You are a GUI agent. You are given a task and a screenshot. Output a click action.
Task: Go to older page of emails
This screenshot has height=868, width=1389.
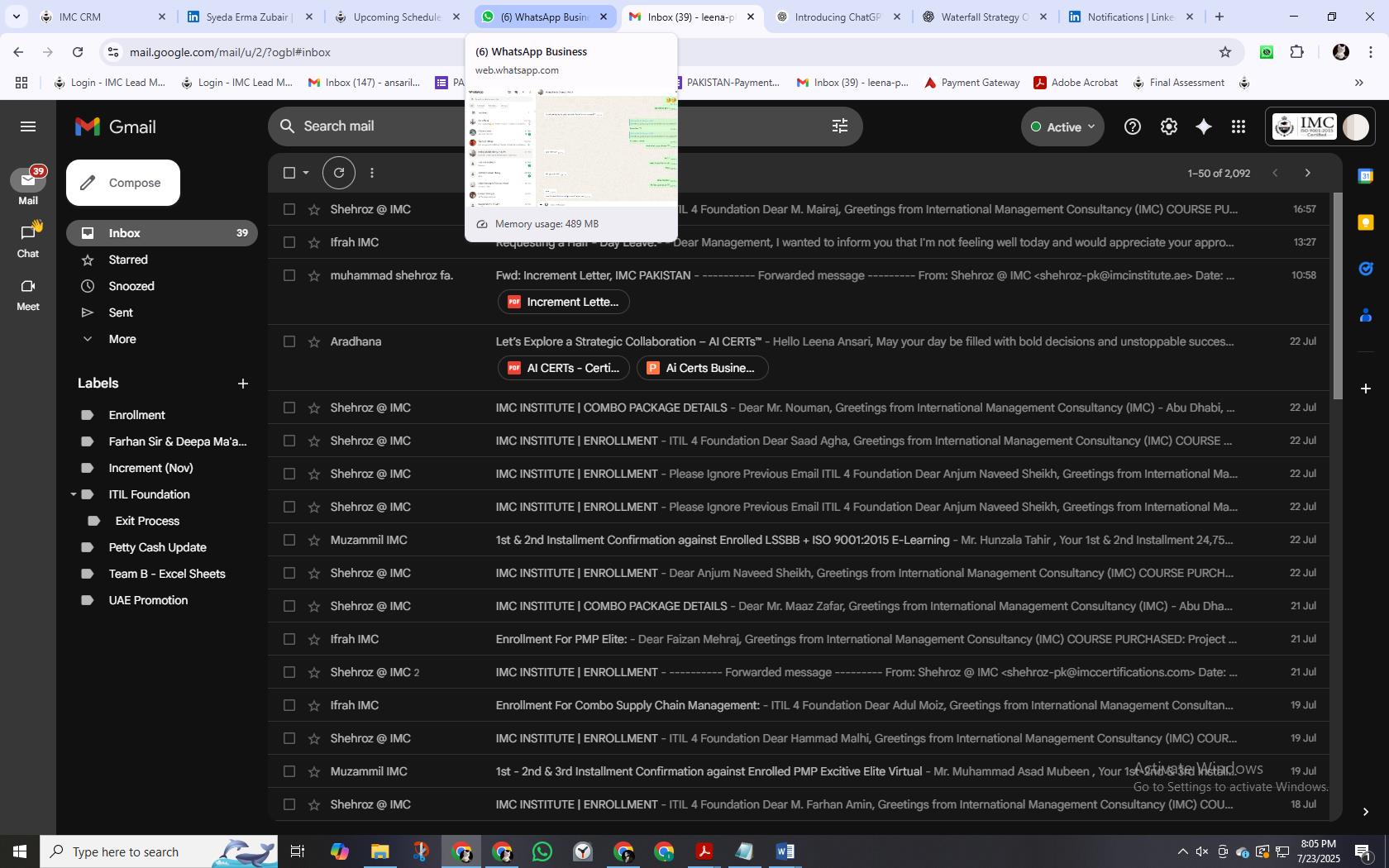click(x=1307, y=173)
